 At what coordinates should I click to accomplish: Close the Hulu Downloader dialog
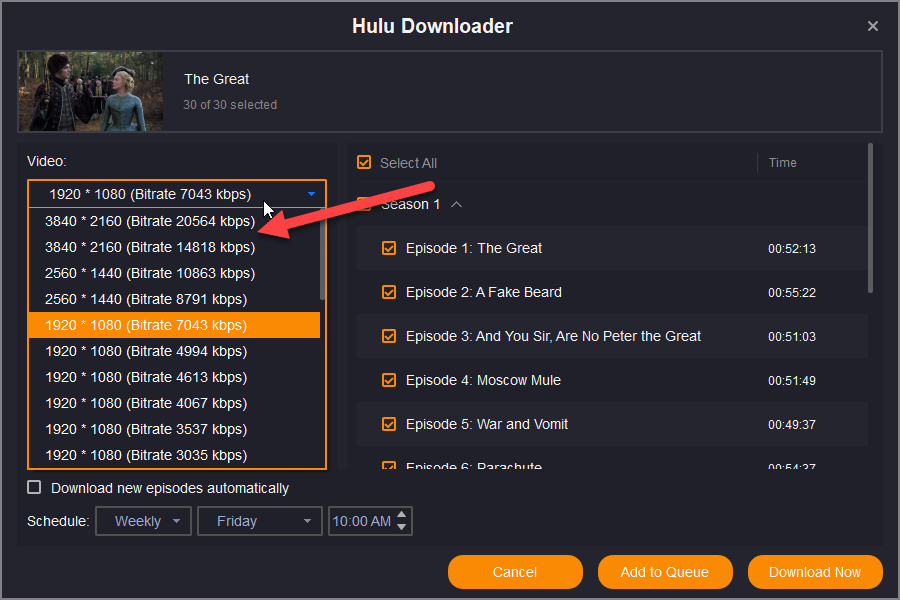click(x=872, y=26)
